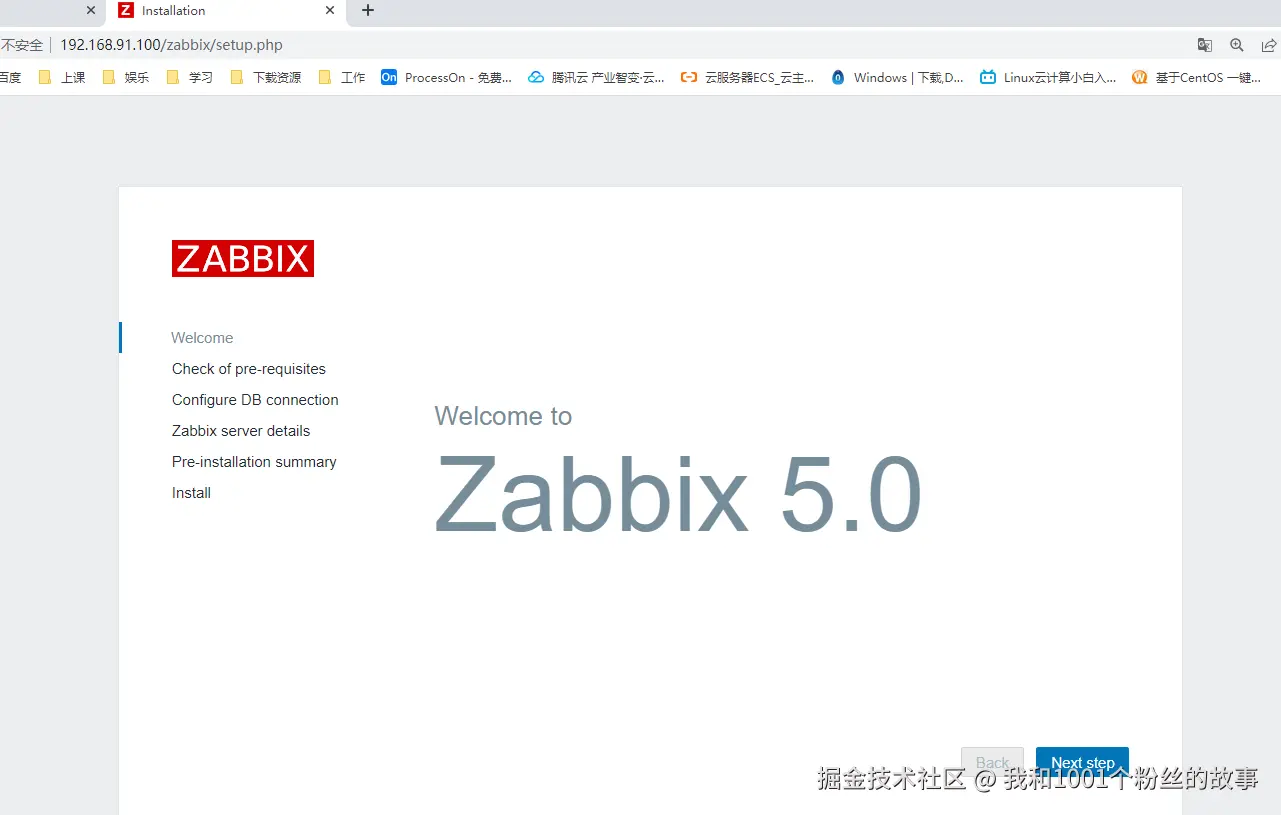Image resolution: width=1281 pixels, height=815 pixels.
Task: Switch to the Installation tab
Action: click(225, 11)
